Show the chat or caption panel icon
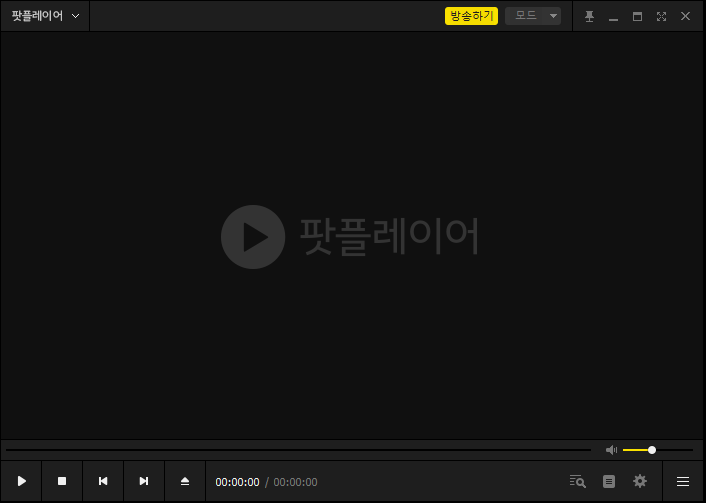Image resolution: width=706 pixels, height=503 pixels. pos(609,481)
